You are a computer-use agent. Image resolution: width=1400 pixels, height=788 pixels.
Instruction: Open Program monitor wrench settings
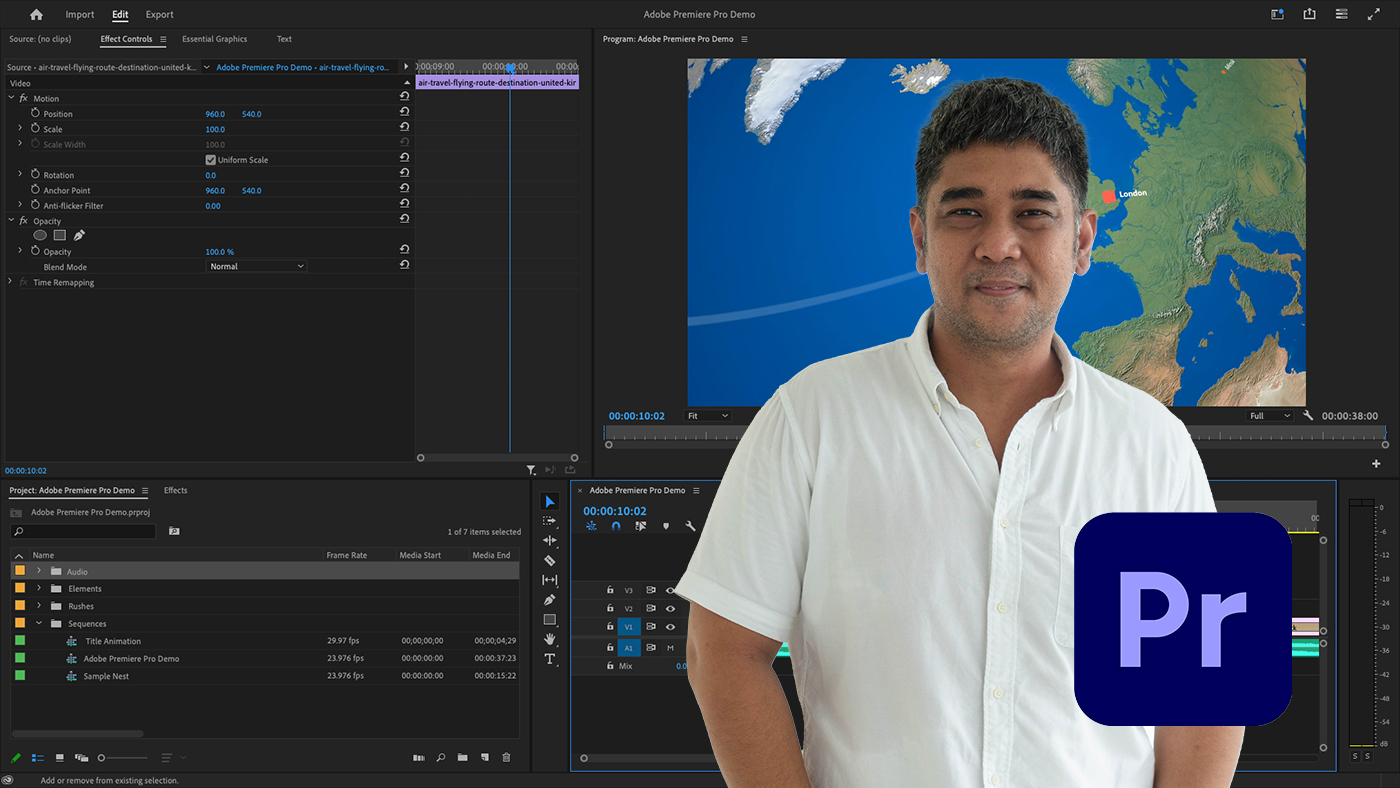coord(1308,416)
